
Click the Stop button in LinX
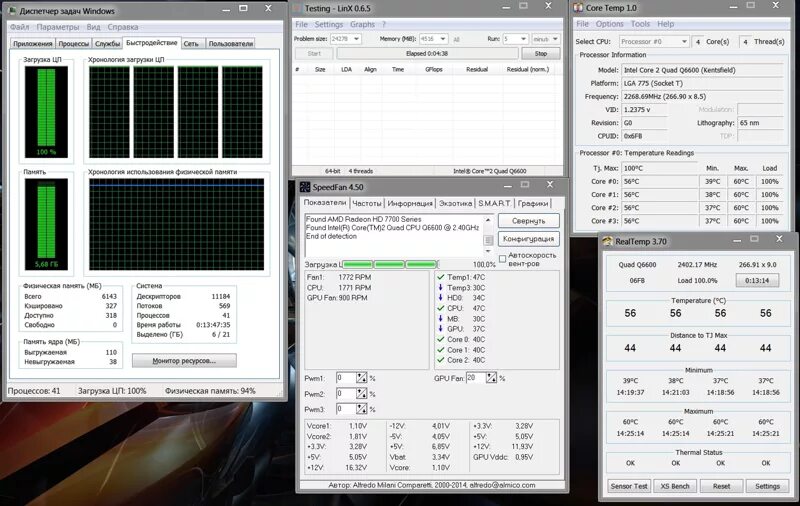(x=541, y=54)
